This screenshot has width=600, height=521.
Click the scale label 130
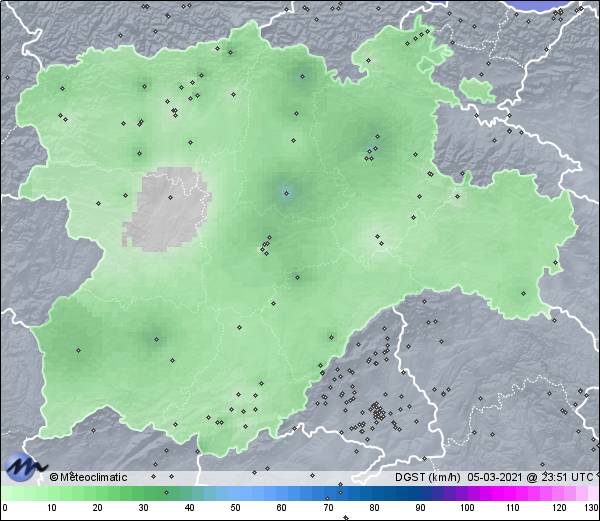(592, 508)
